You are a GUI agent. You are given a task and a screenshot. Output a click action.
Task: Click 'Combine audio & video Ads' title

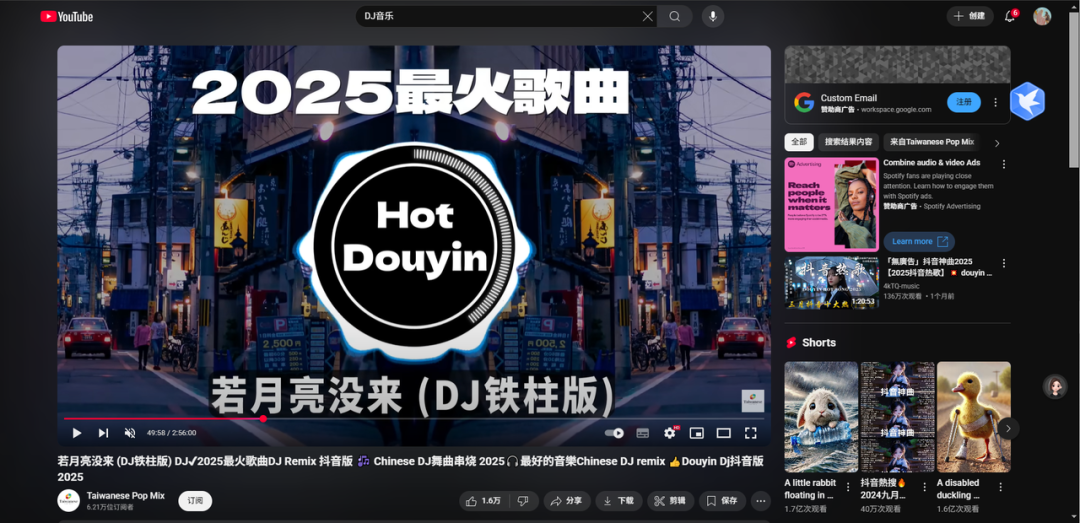tap(932, 163)
